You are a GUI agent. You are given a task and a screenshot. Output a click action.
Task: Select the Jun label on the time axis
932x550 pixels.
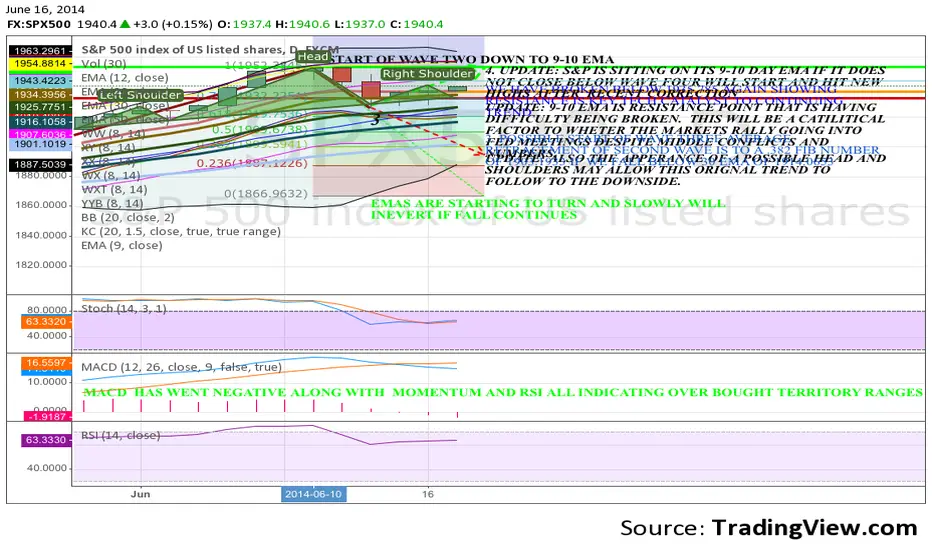tap(140, 494)
